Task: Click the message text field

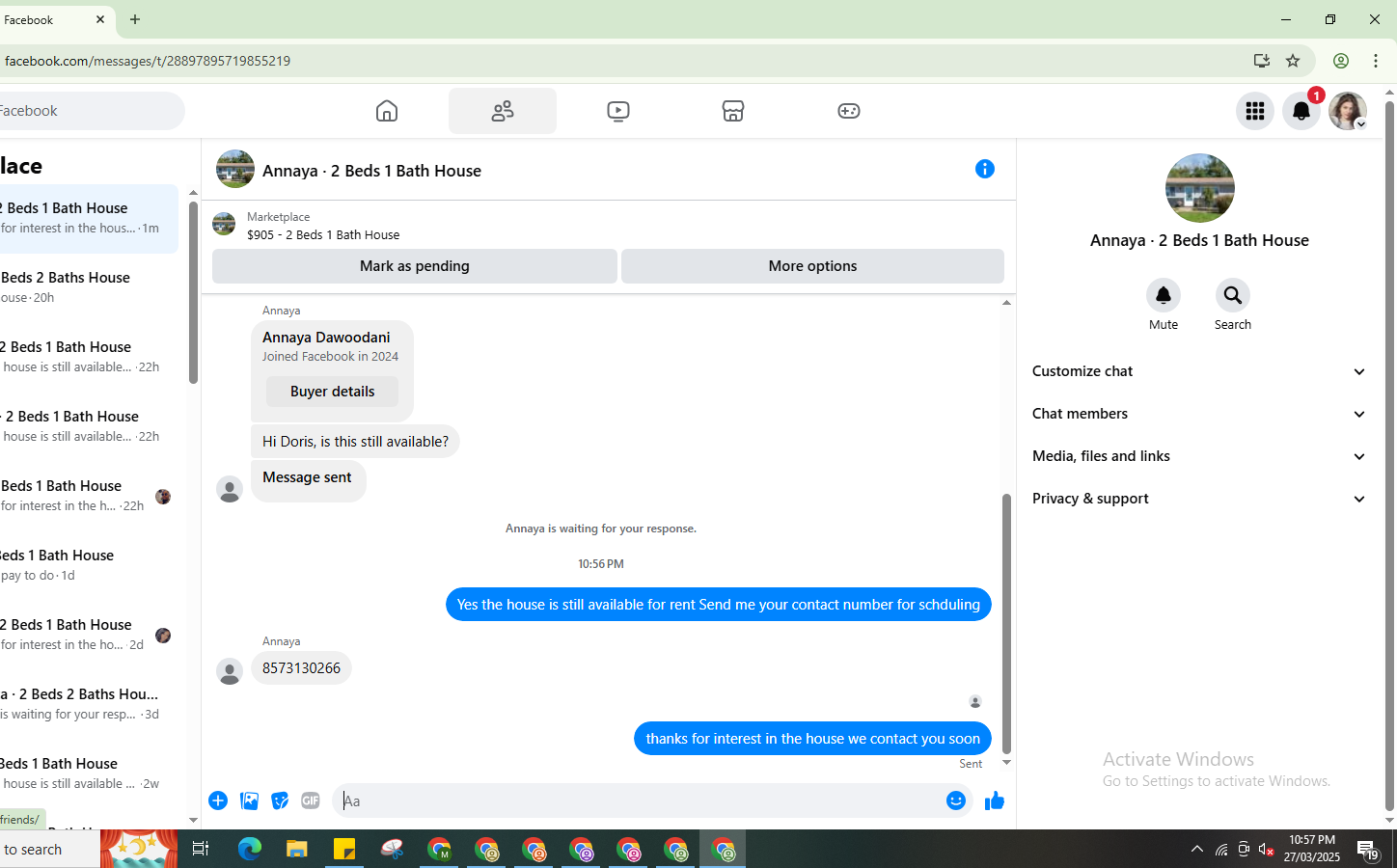Action: coord(642,800)
